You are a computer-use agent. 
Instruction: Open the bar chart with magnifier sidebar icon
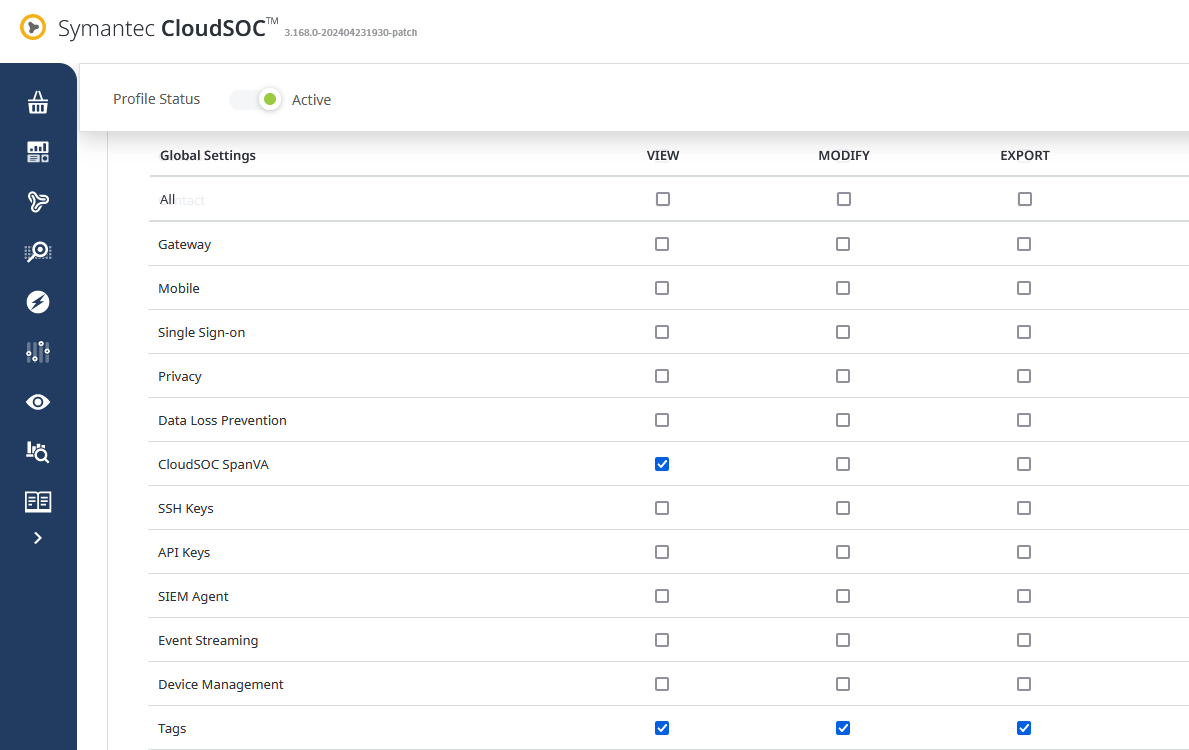point(38,452)
